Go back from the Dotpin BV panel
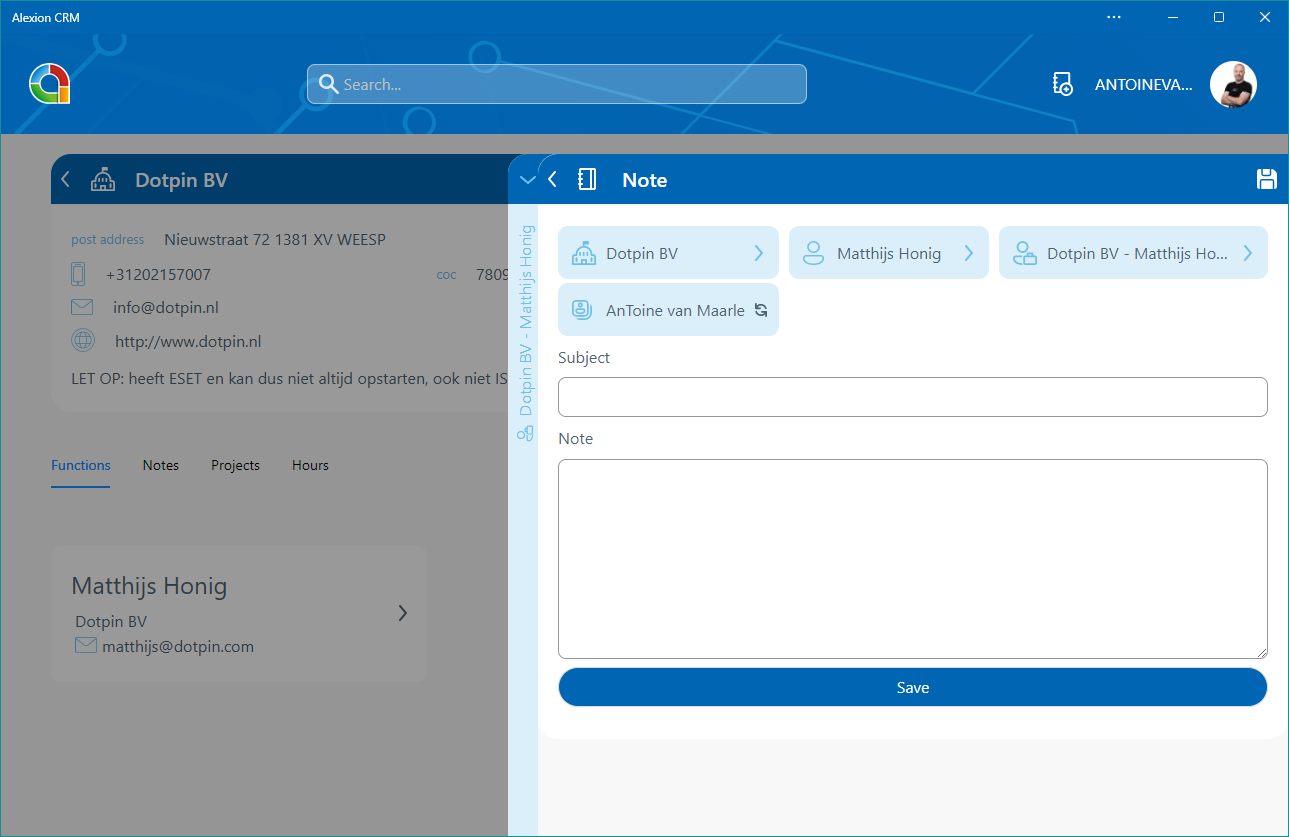This screenshot has height=837, width=1289. pos(66,180)
